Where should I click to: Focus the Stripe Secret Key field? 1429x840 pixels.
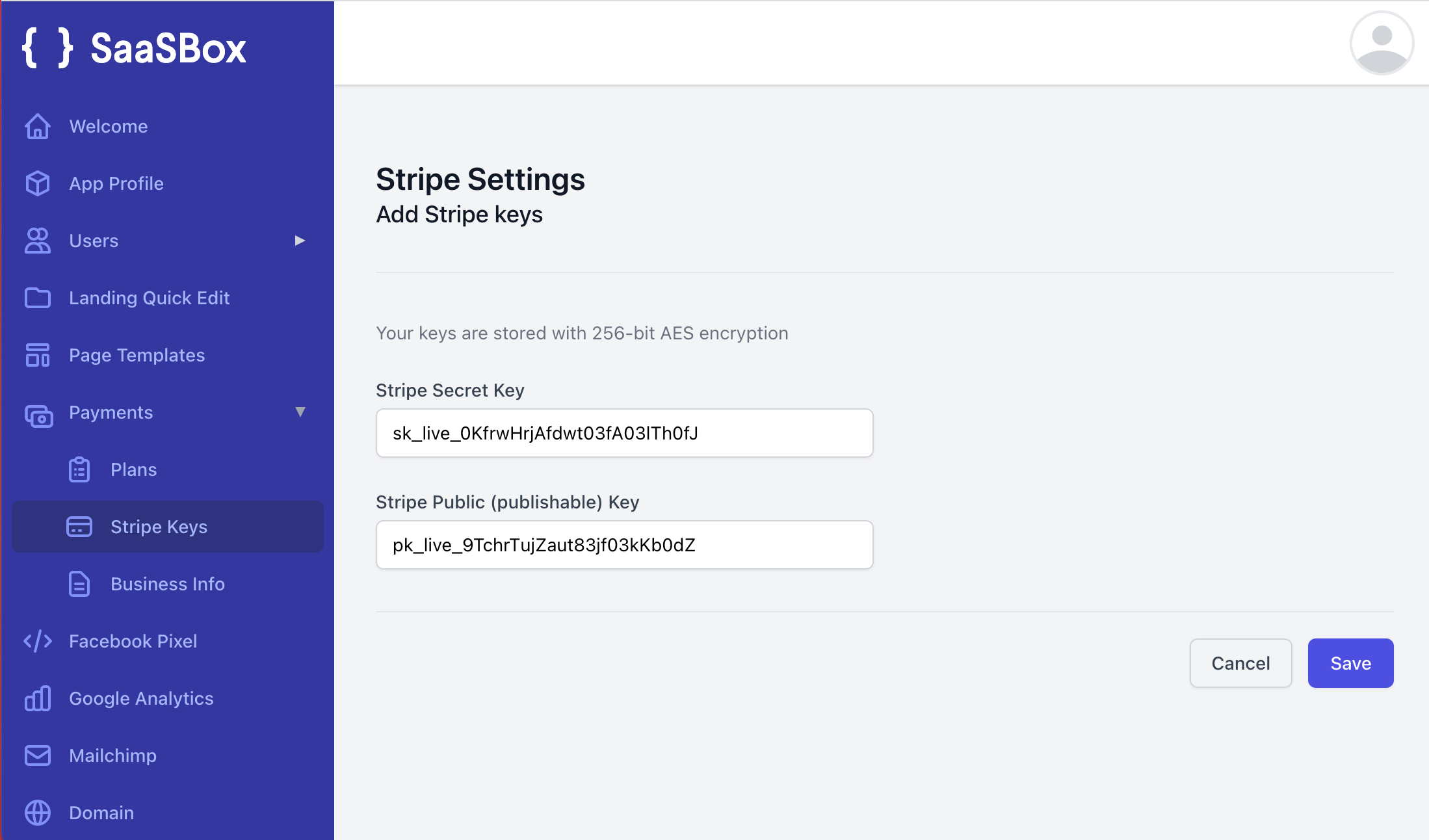(624, 433)
